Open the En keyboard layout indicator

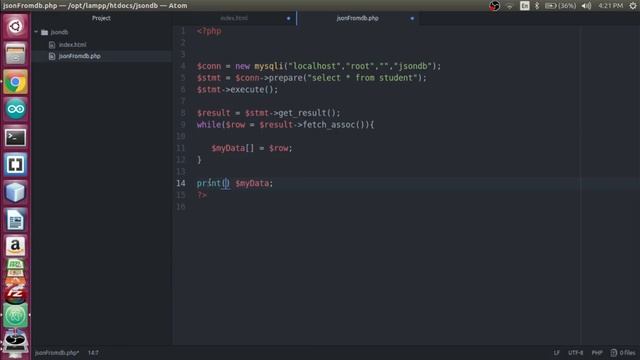tap(524, 6)
